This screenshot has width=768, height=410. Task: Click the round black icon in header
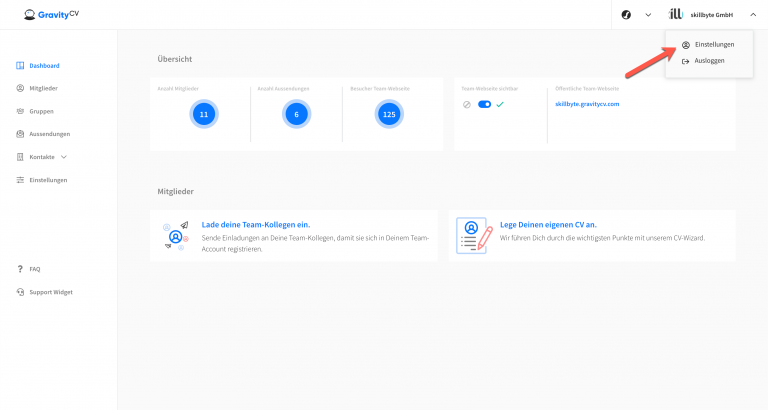[626, 15]
